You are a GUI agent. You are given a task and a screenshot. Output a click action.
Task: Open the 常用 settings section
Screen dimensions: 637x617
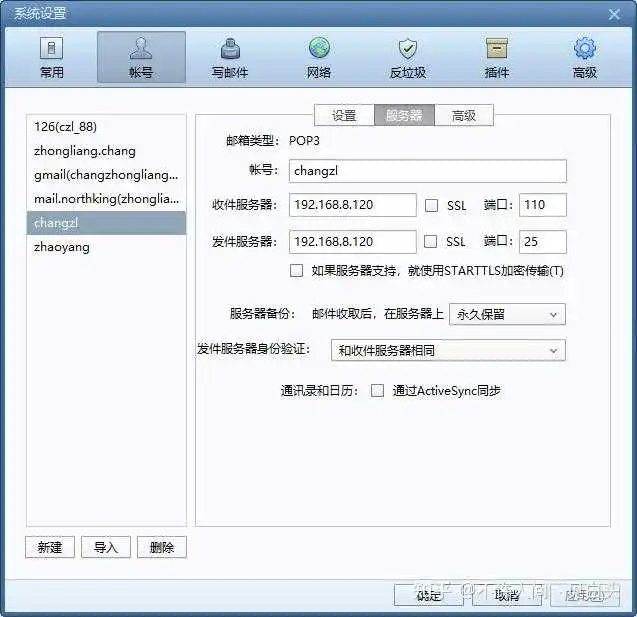tap(52, 57)
